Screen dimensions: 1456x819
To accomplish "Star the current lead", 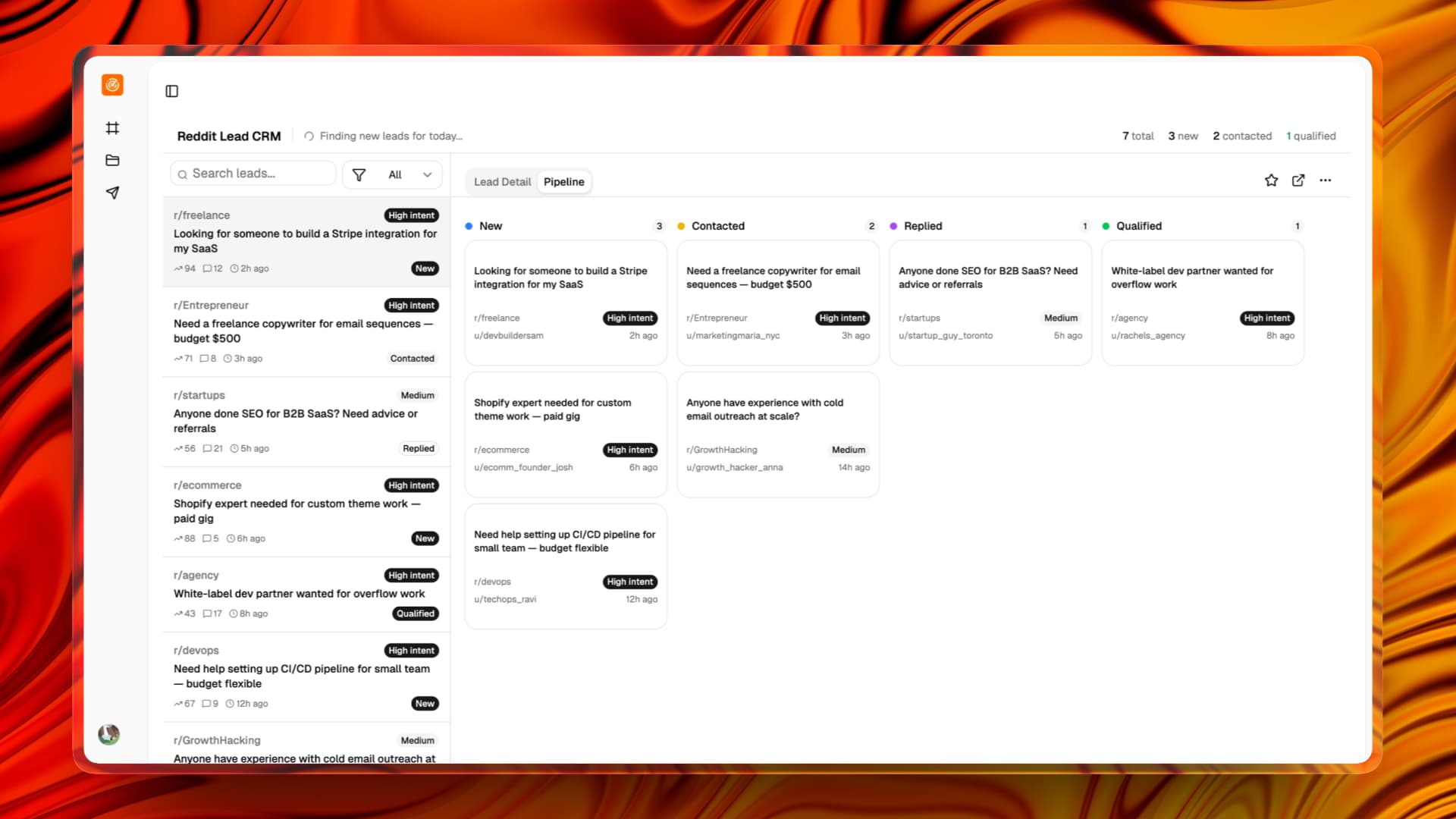I will 1271,180.
